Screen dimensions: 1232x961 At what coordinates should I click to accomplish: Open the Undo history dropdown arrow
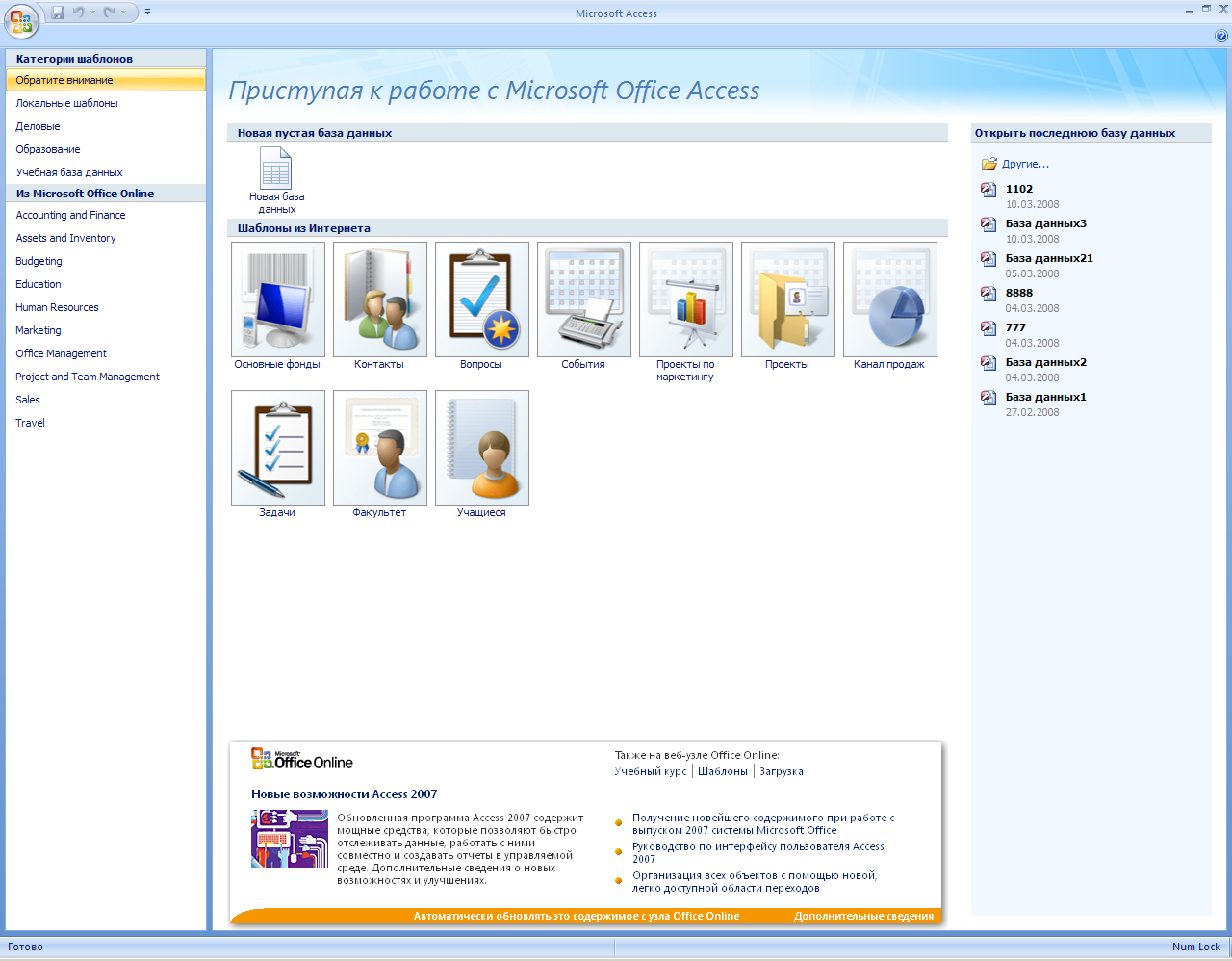[93, 13]
